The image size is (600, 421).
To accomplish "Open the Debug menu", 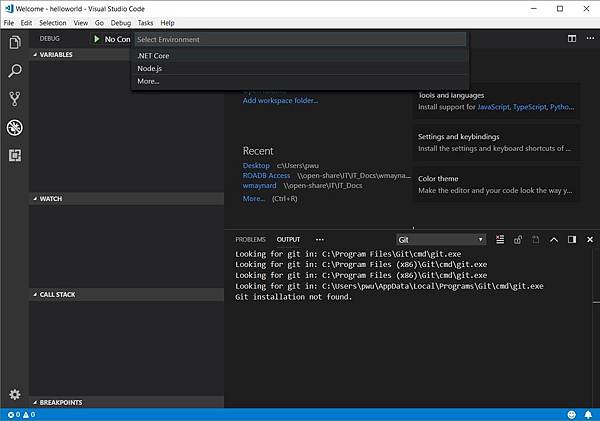I will tap(121, 23).
